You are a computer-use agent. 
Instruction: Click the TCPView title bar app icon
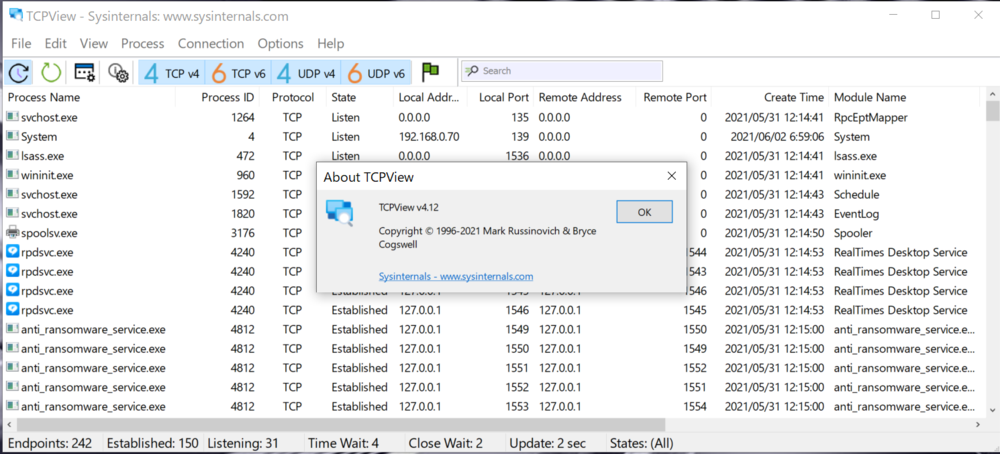point(17,15)
